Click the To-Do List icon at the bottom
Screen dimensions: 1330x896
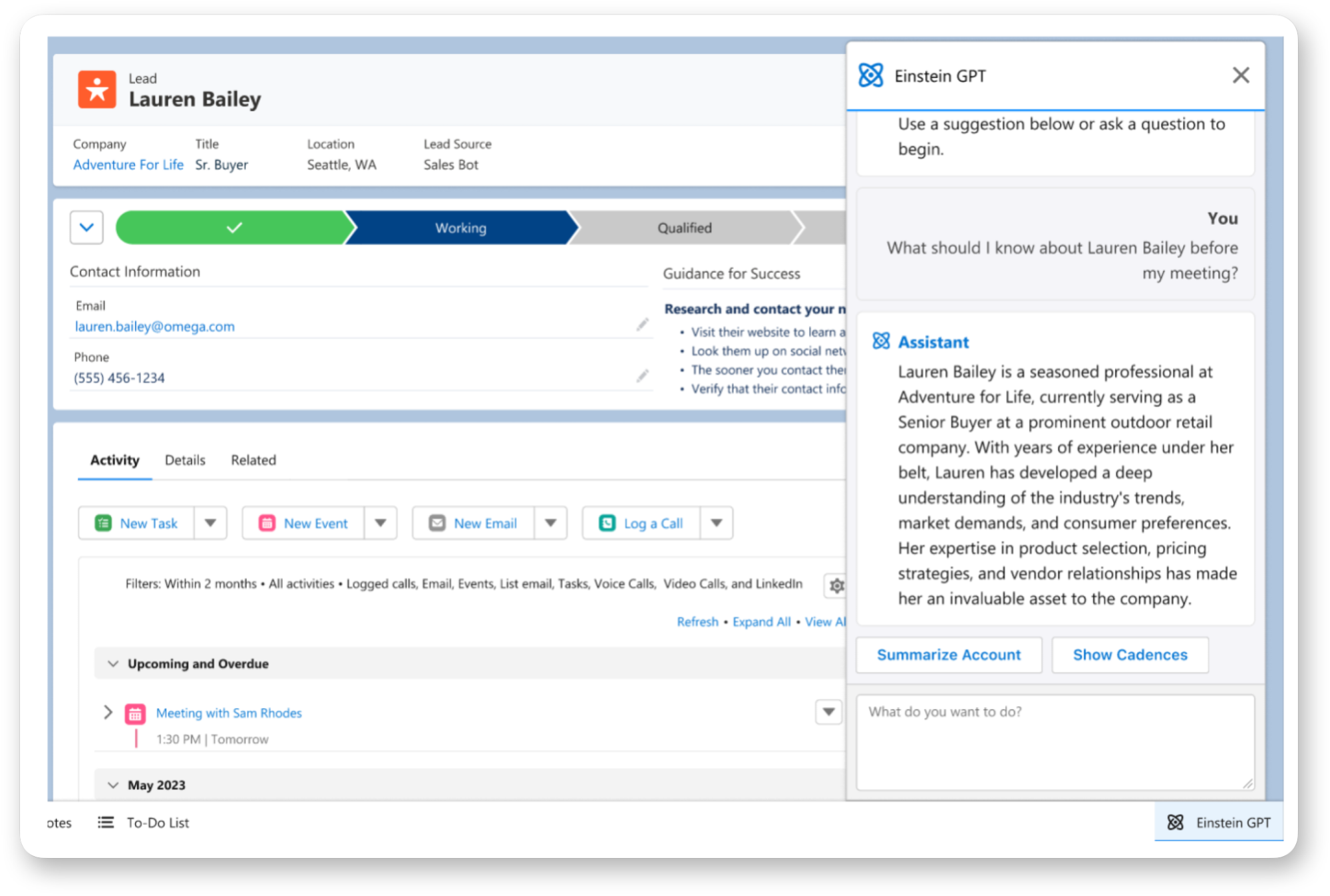coord(105,822)
